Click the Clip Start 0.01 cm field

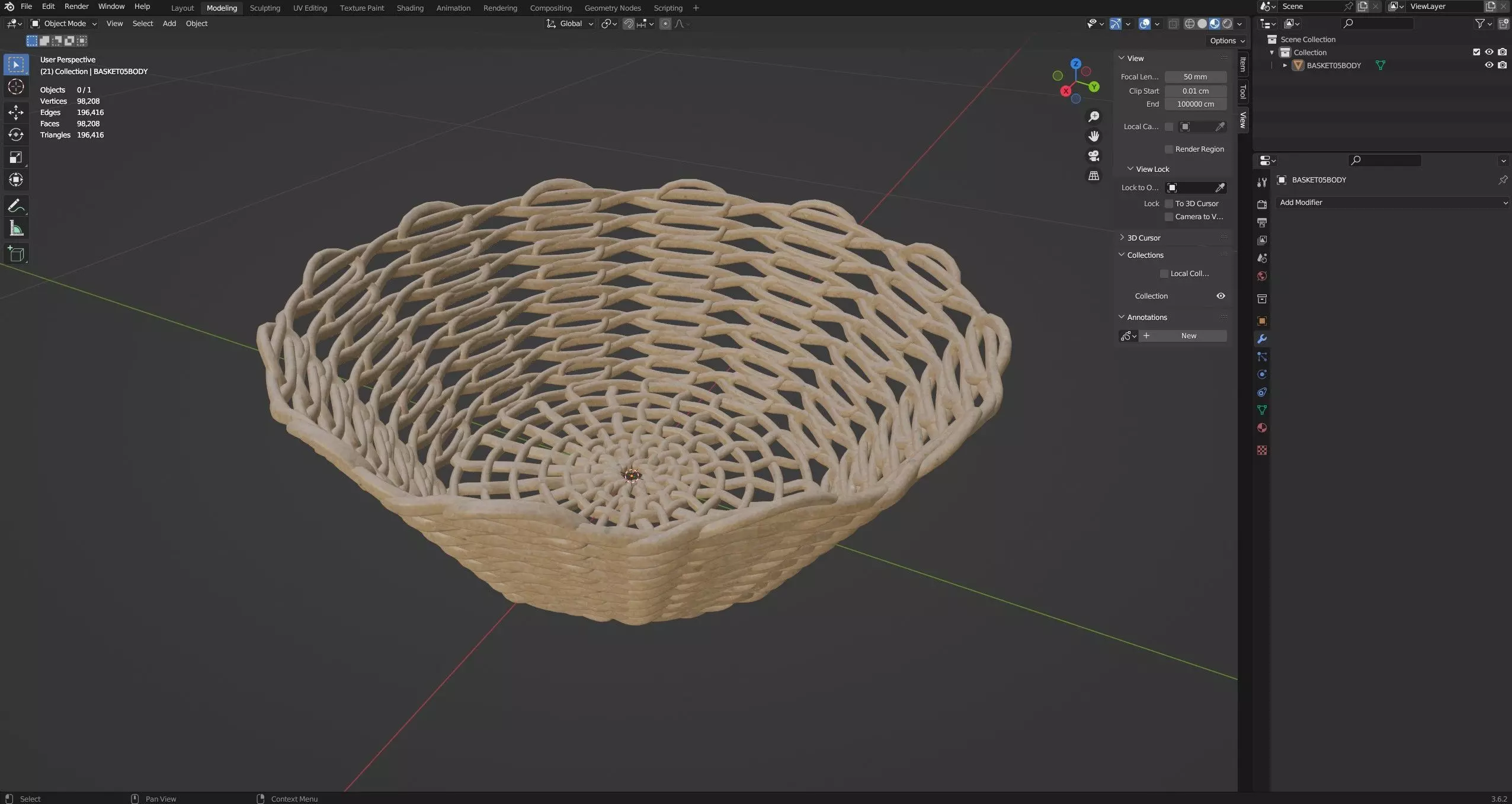click(x=1195, y=91)
